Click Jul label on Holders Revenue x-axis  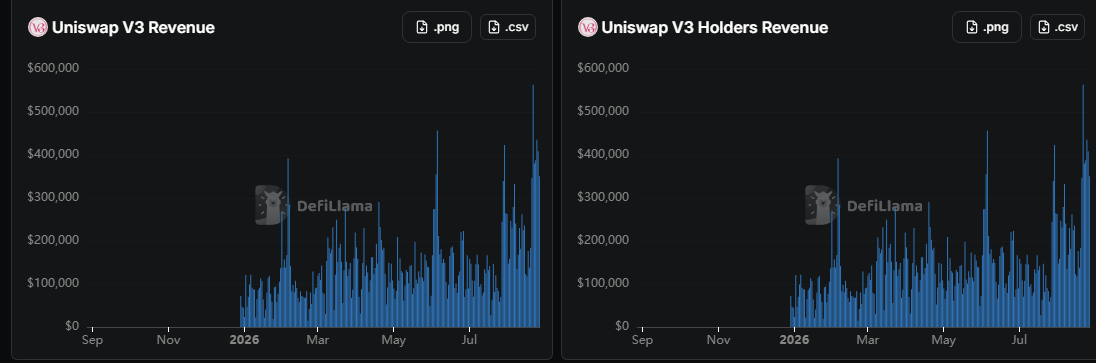[1020, 341]
